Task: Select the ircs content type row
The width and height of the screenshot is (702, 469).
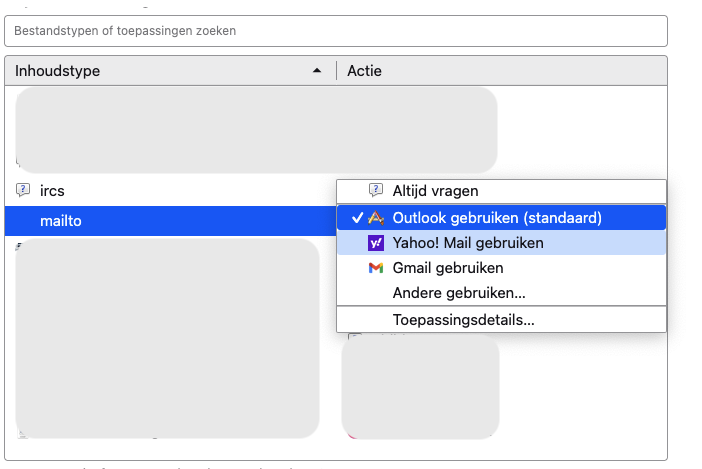Action: 170,191
